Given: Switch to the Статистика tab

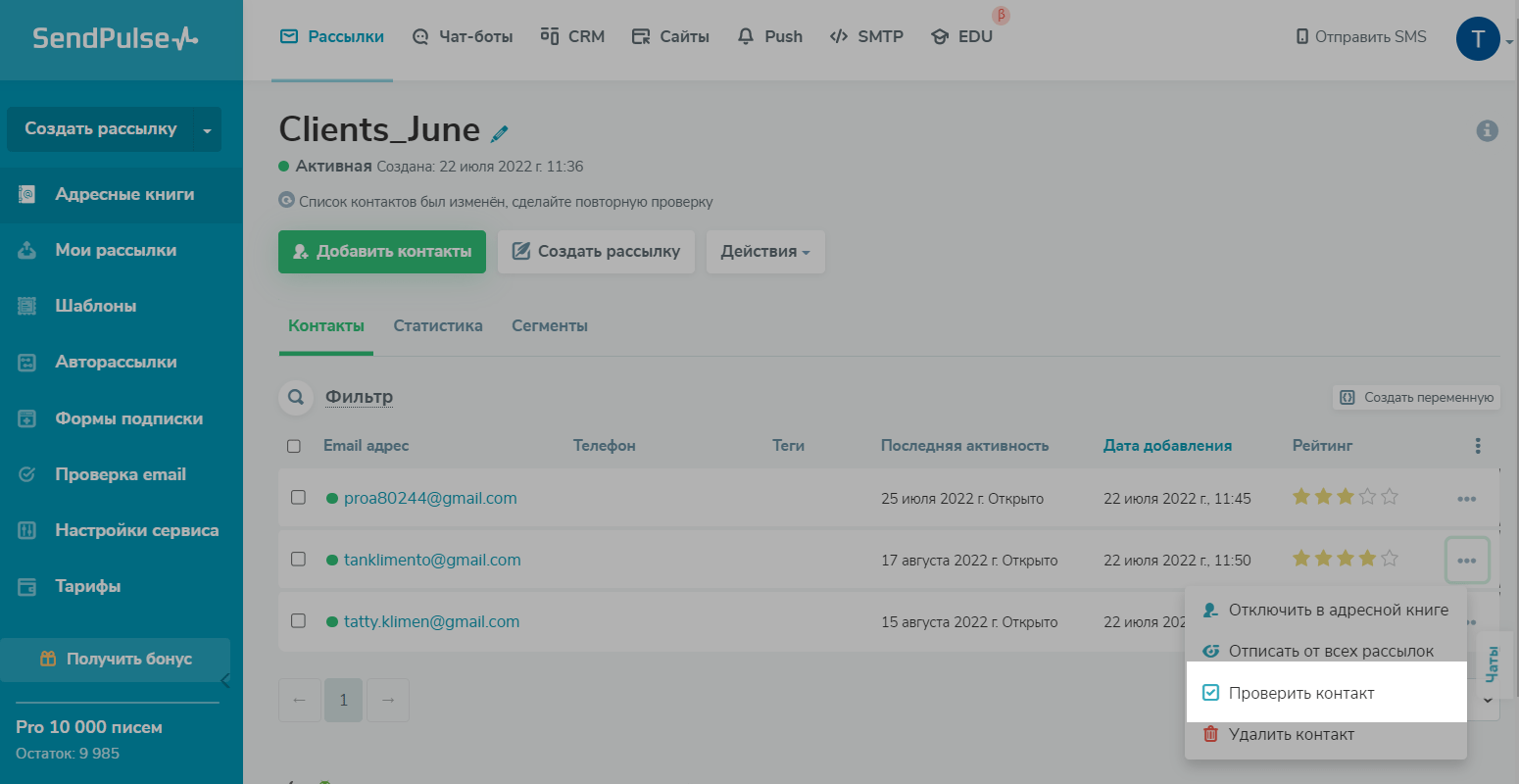Looking at the screenshot, I should [437, 326].
